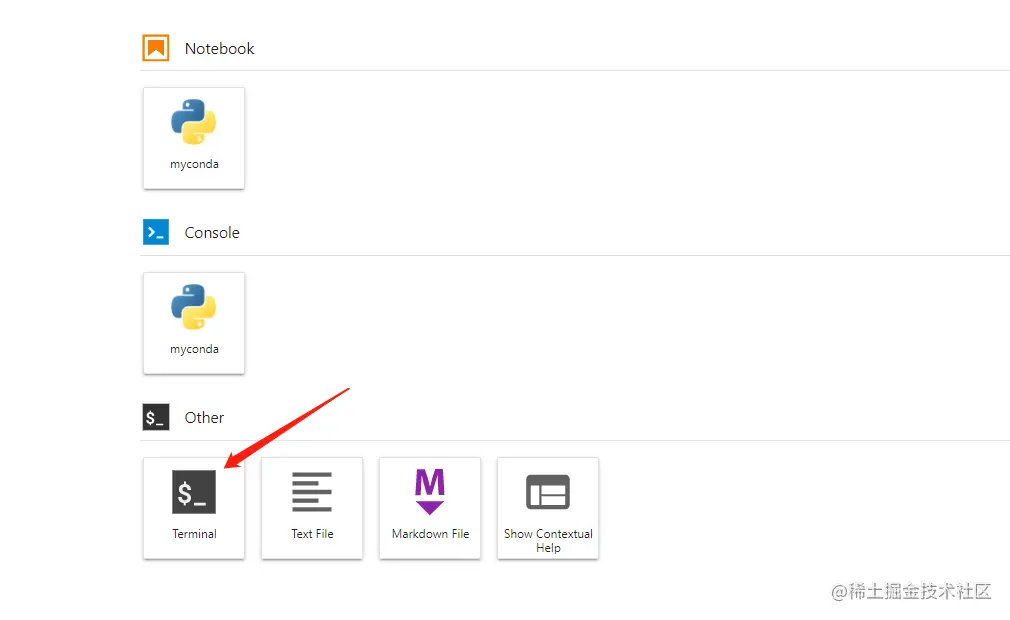Launch a myconda console from Console section
The image size is (1010, 620).
coord(194,323)
